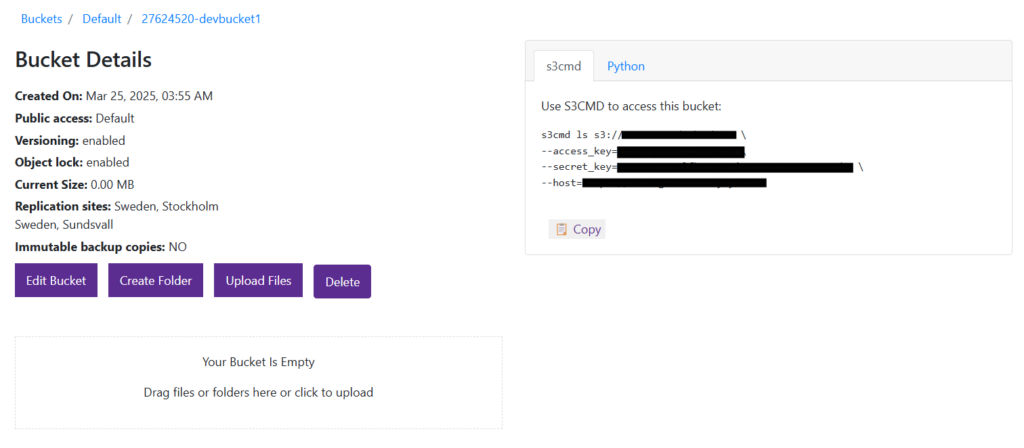This screenshot has height=448, width=1024.
Task: Click the Immutable backup copies line
Action: [101, 247]
